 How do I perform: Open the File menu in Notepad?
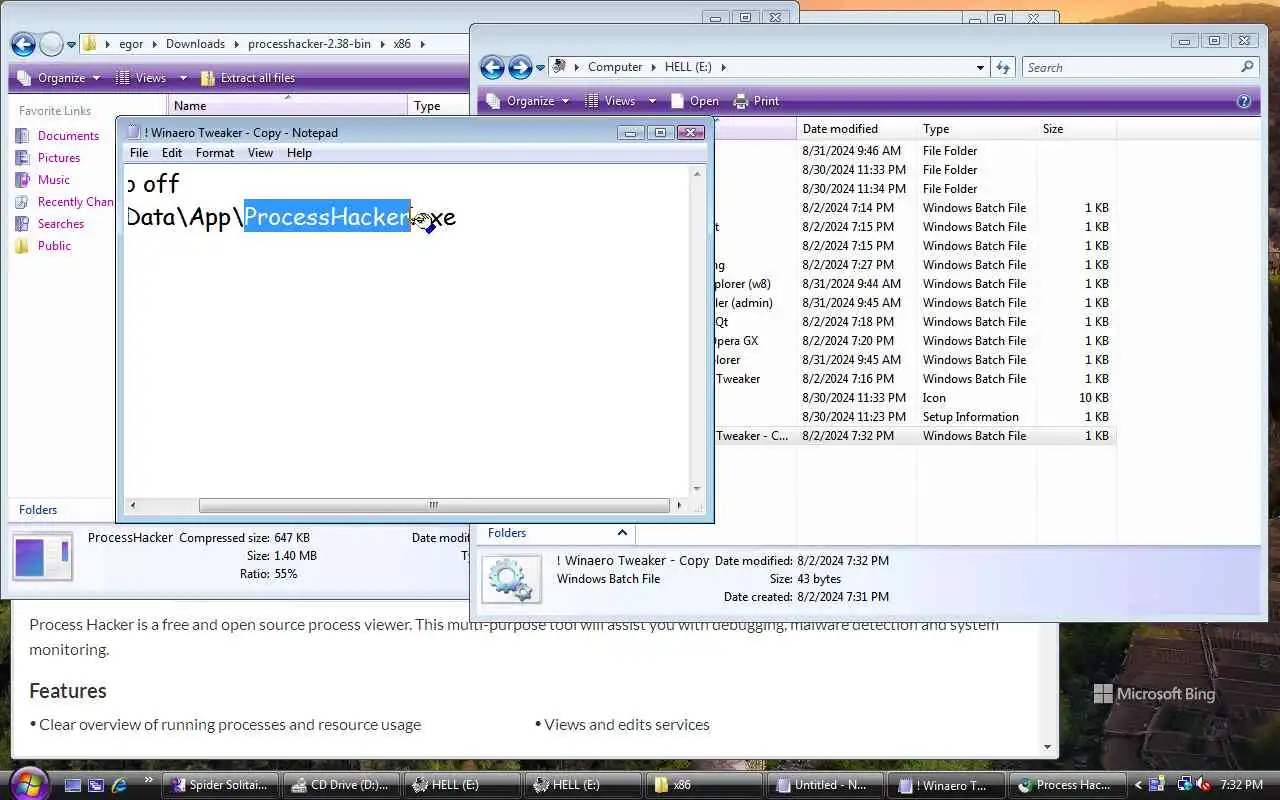click(x=139, y=153)
